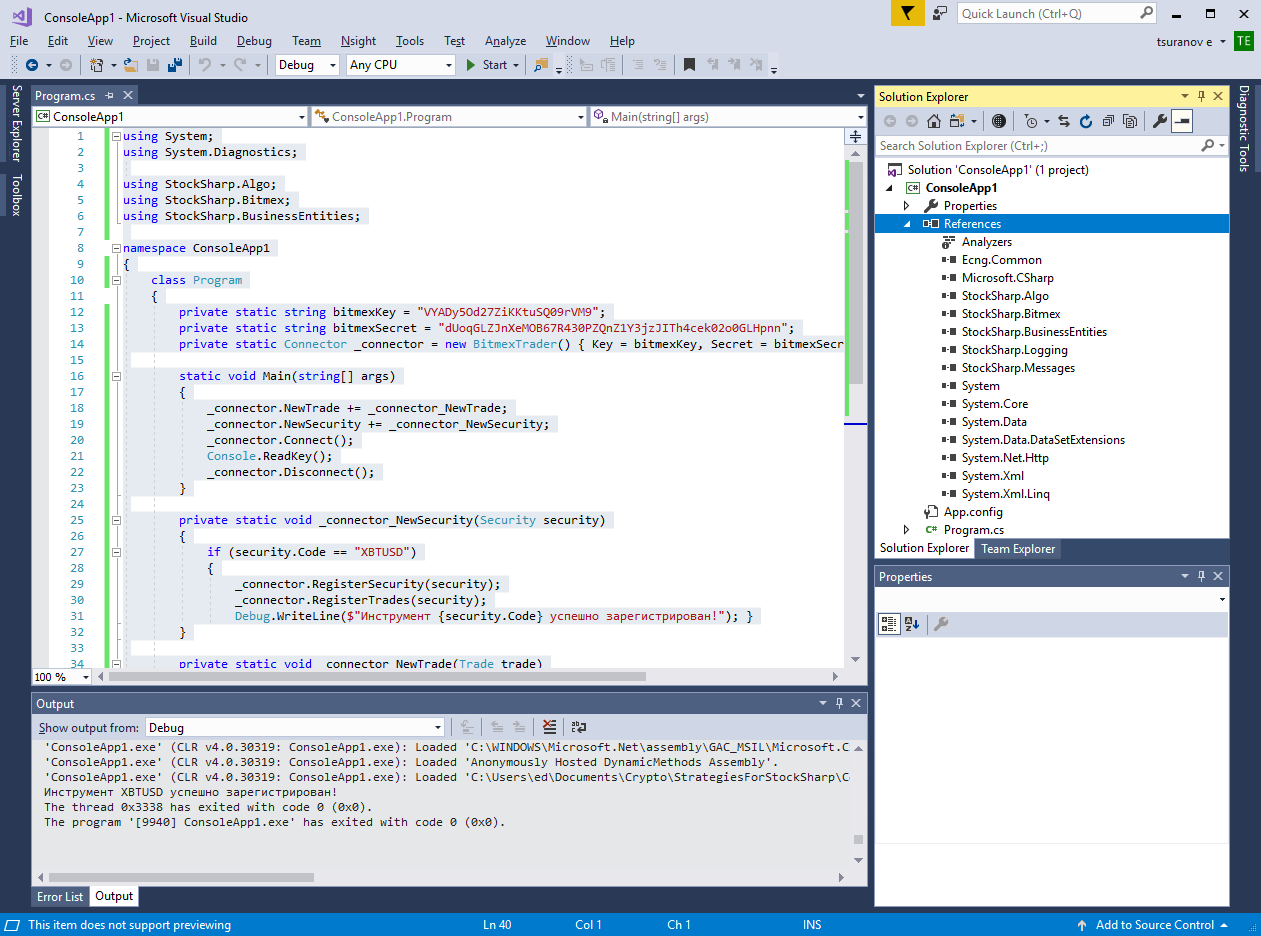Click the Solution Explorer view switcher icon

click(957, 121)
